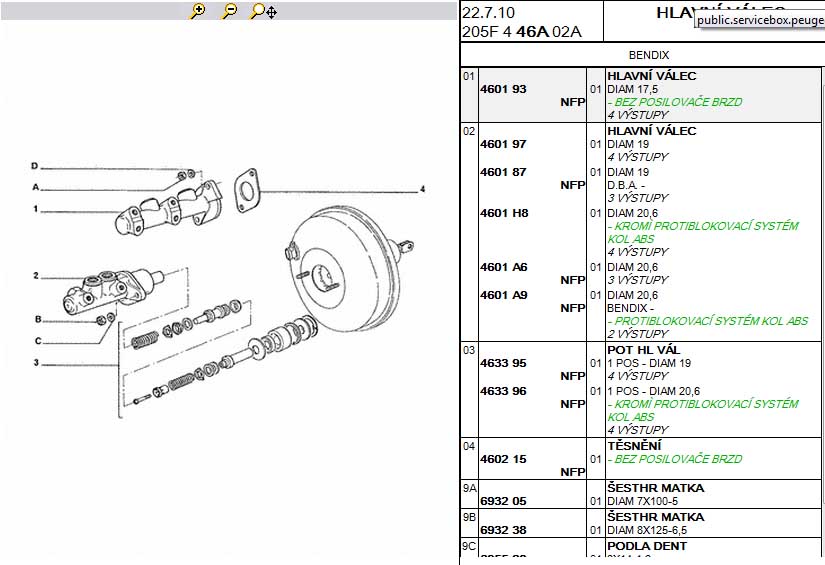Click the green text BEZ POSILOVAČE BRZD in row 04
The height and width of the screenshot is (565, 825).
675,459
